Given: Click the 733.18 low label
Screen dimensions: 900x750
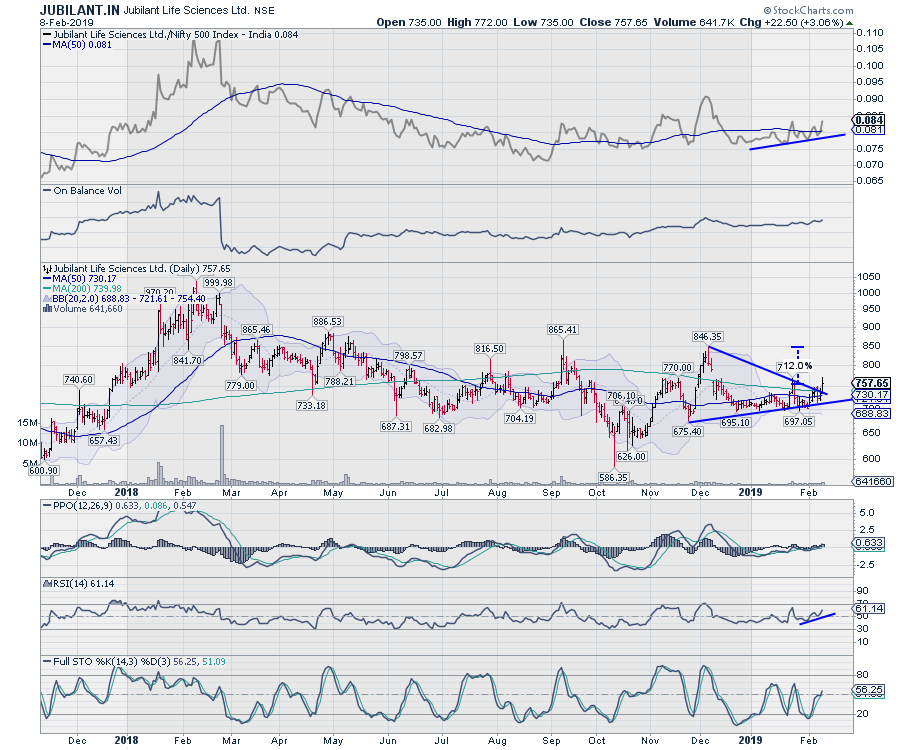Looking at the screenshot, I should point(311,405).
